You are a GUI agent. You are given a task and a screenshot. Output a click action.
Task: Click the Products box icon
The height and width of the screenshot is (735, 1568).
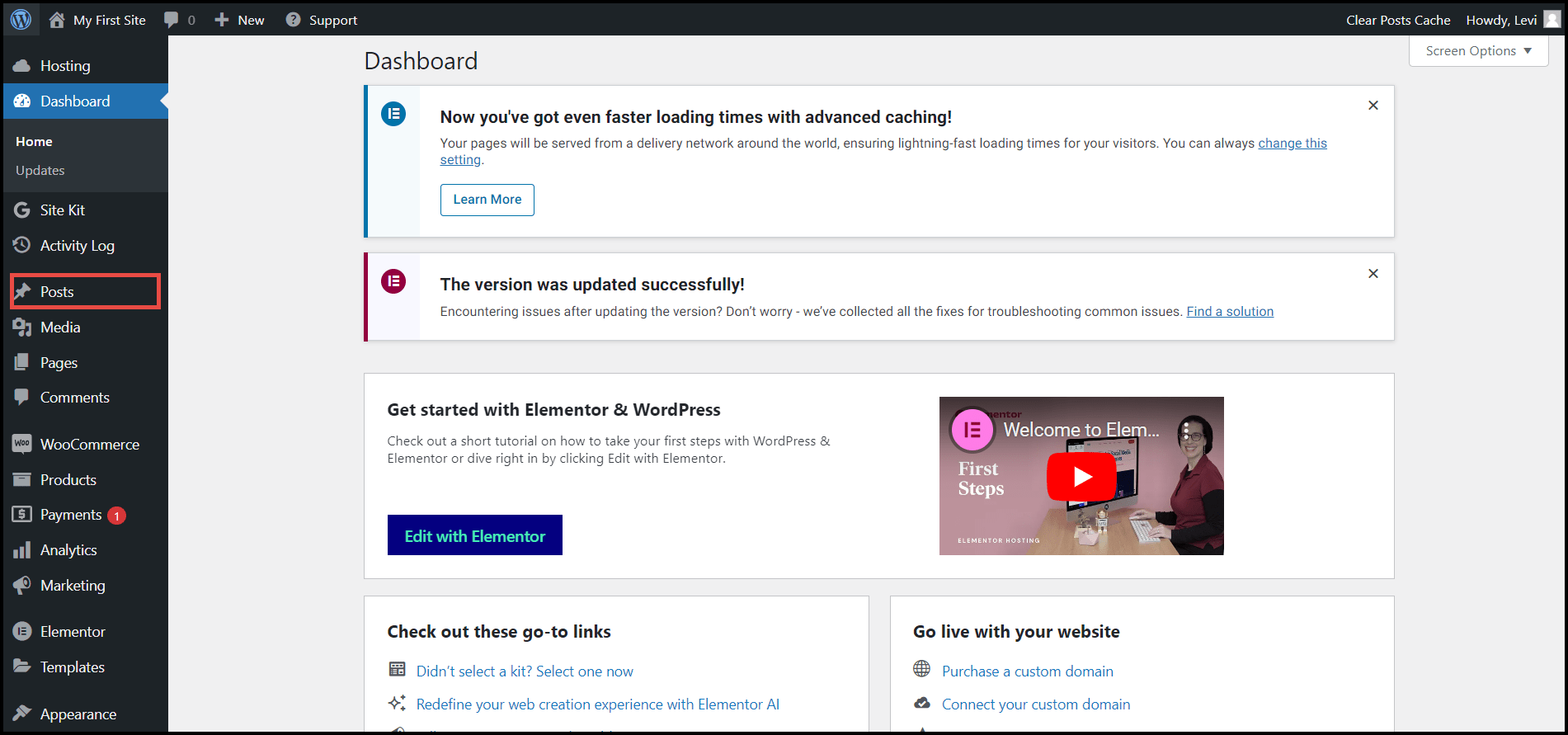point(22,479)
